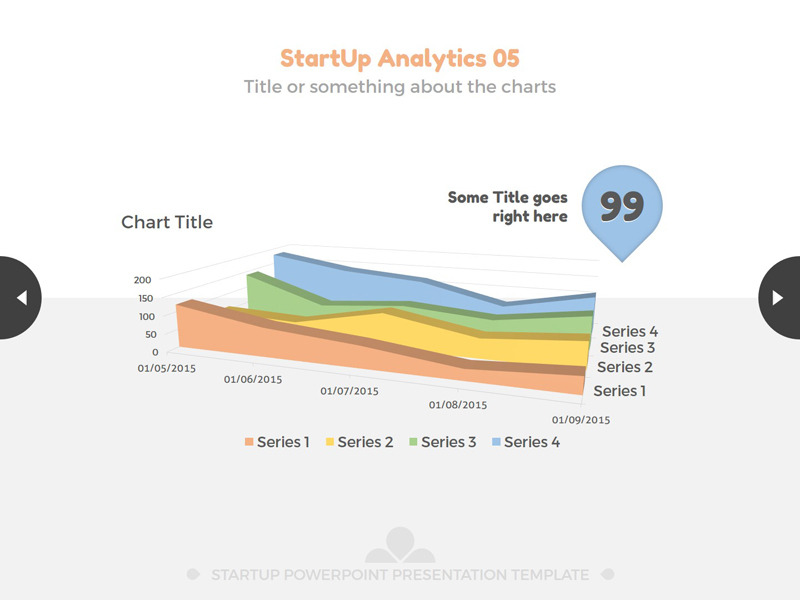Click the 200 value on vertical axis
This screenshot has width=800, height=600.
142,280
